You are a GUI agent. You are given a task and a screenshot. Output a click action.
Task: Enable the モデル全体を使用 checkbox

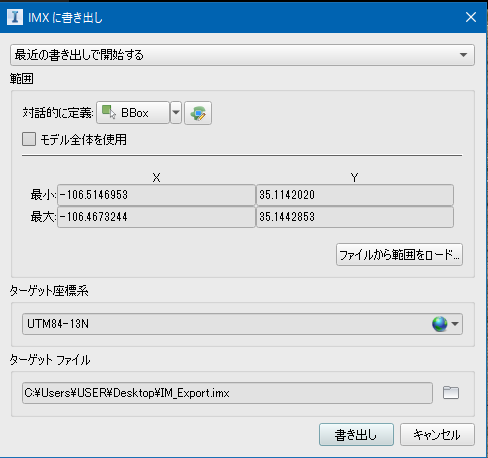tap(29, 139)
